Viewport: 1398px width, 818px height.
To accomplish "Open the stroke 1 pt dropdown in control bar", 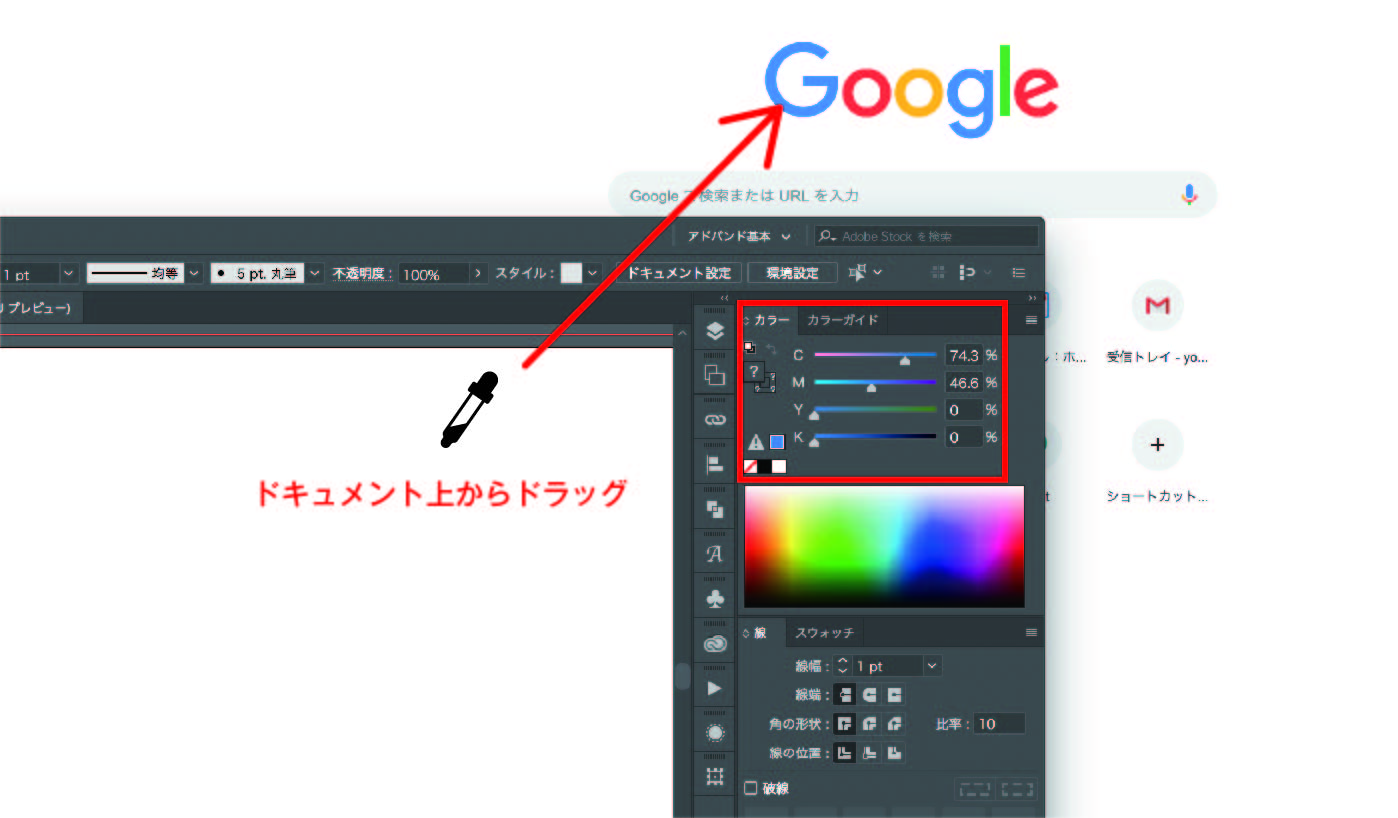I will pyautogui.click(x=69, y=272).
